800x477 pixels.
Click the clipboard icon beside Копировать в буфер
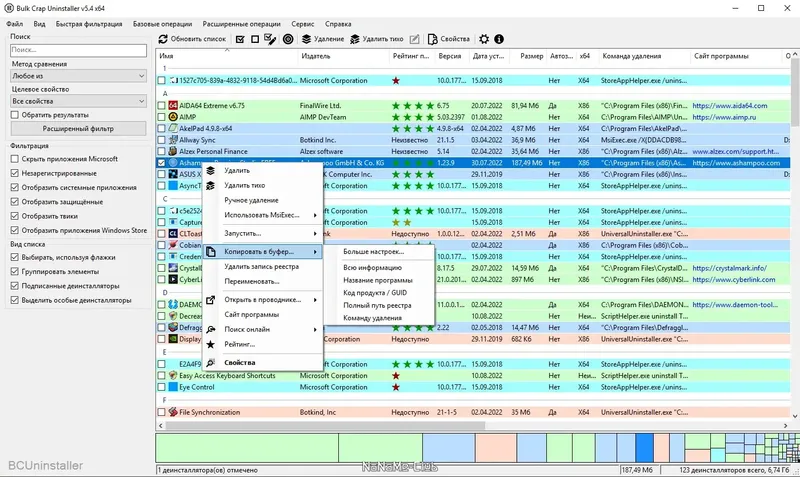click(x=211, y=252)
